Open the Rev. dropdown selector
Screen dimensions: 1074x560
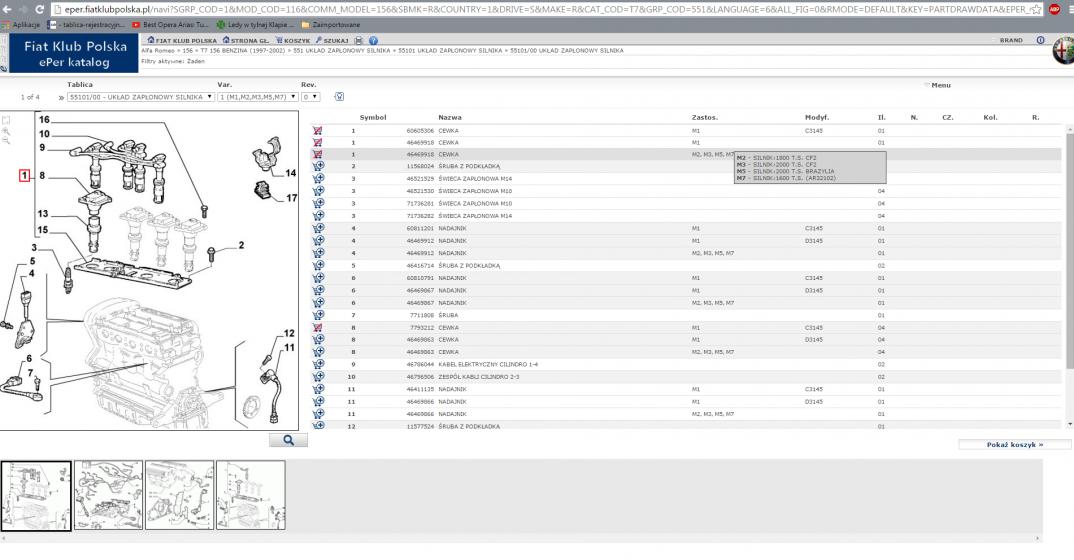pyautogui.click(x=310, y=97)
